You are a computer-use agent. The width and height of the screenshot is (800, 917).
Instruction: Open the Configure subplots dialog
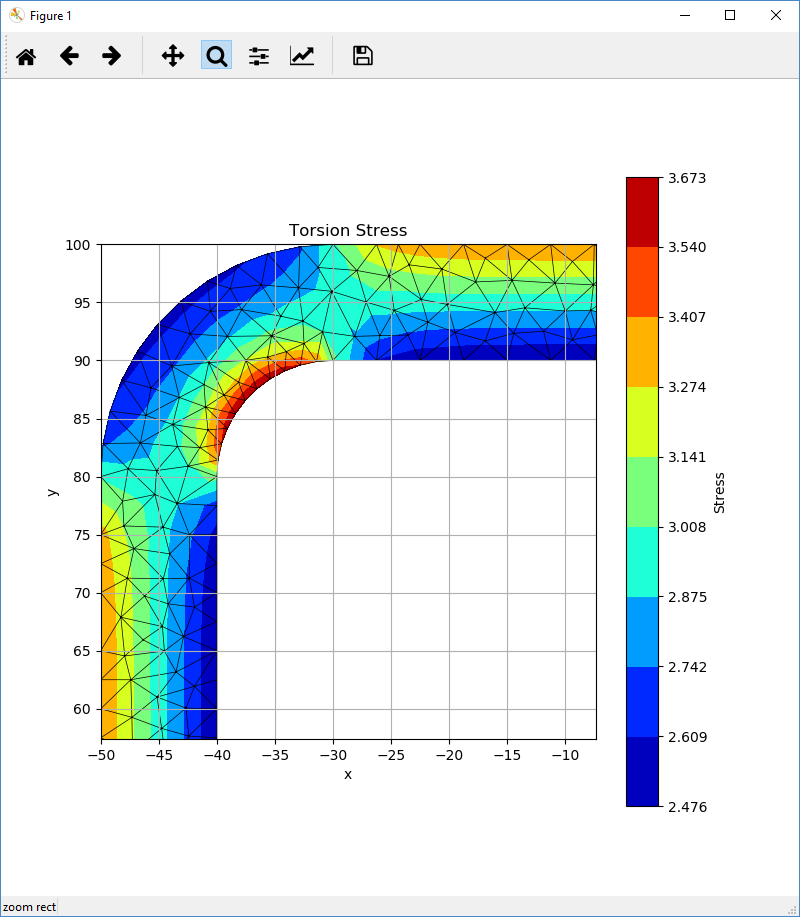259,56
